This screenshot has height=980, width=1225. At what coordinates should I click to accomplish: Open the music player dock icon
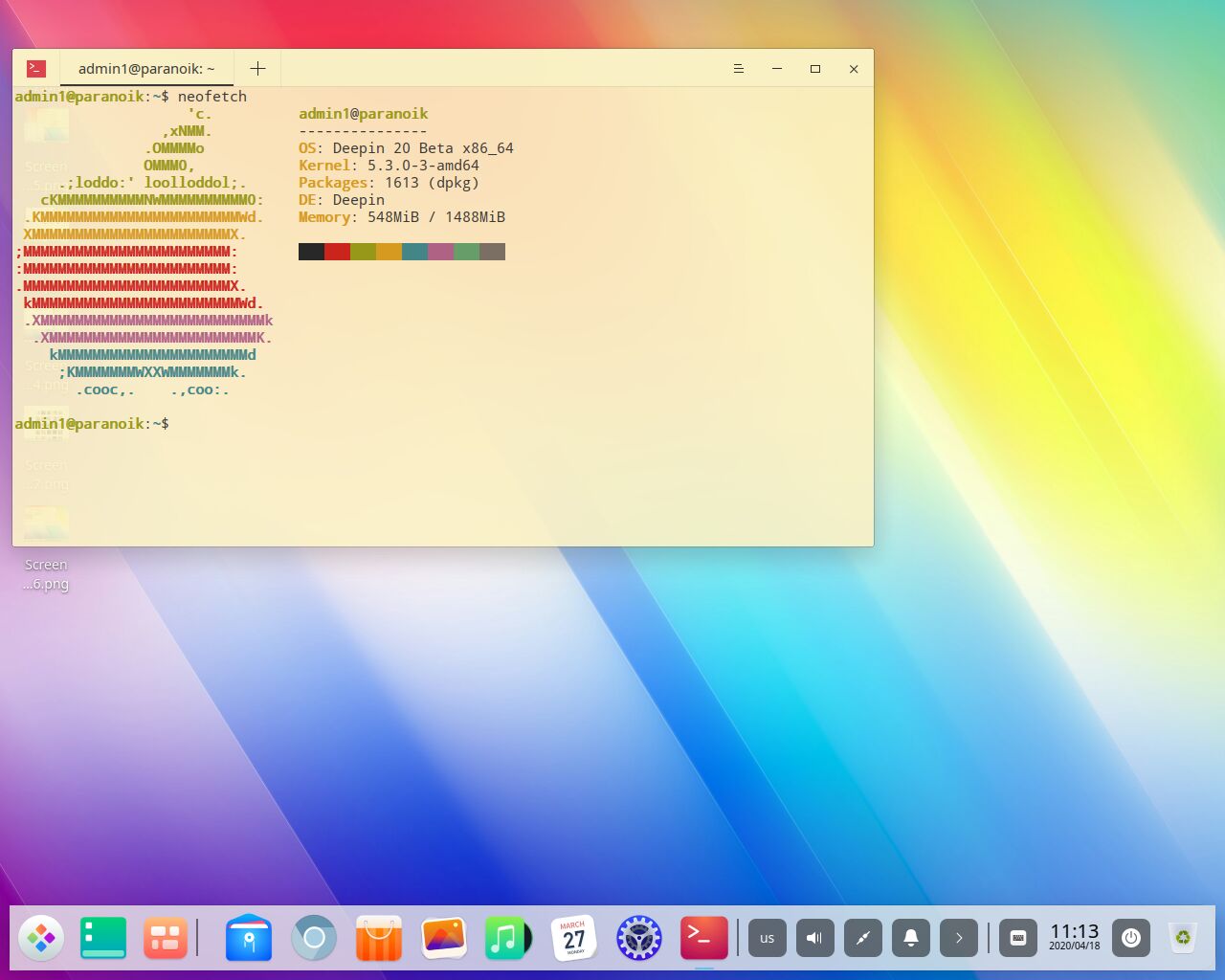508,938
